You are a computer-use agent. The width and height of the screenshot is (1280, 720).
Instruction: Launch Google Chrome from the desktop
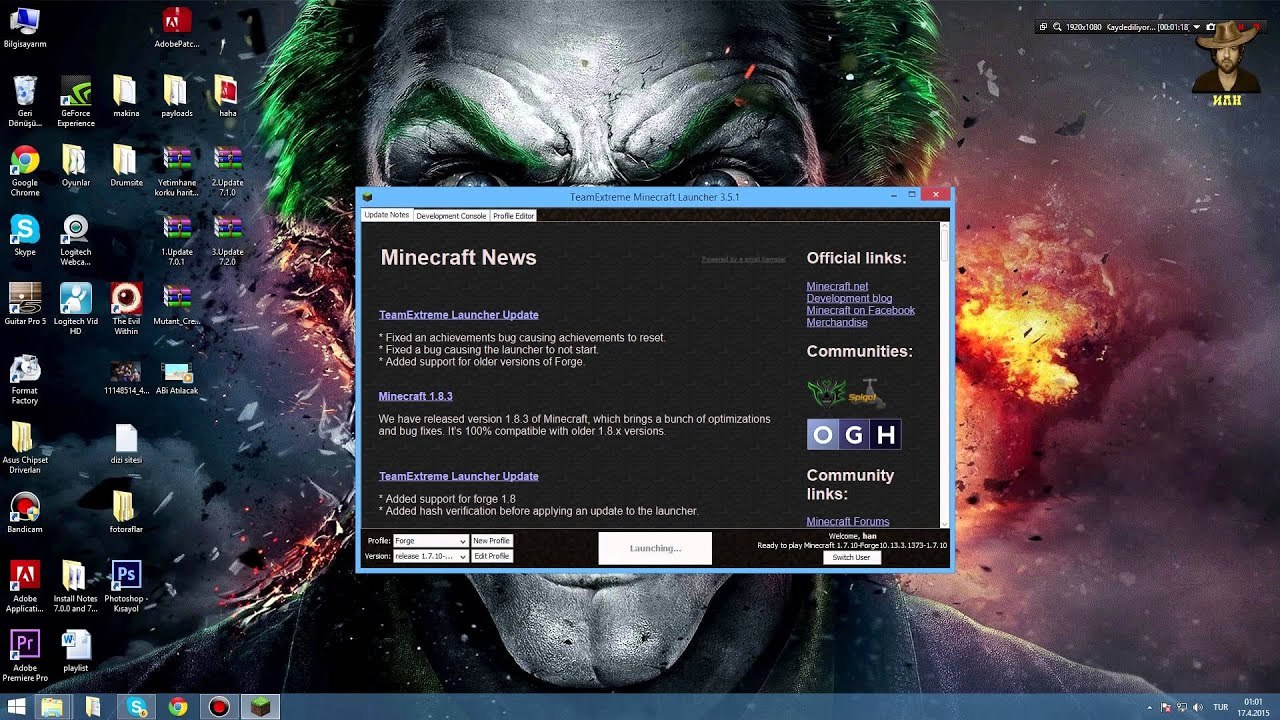(x=25, y=170)
